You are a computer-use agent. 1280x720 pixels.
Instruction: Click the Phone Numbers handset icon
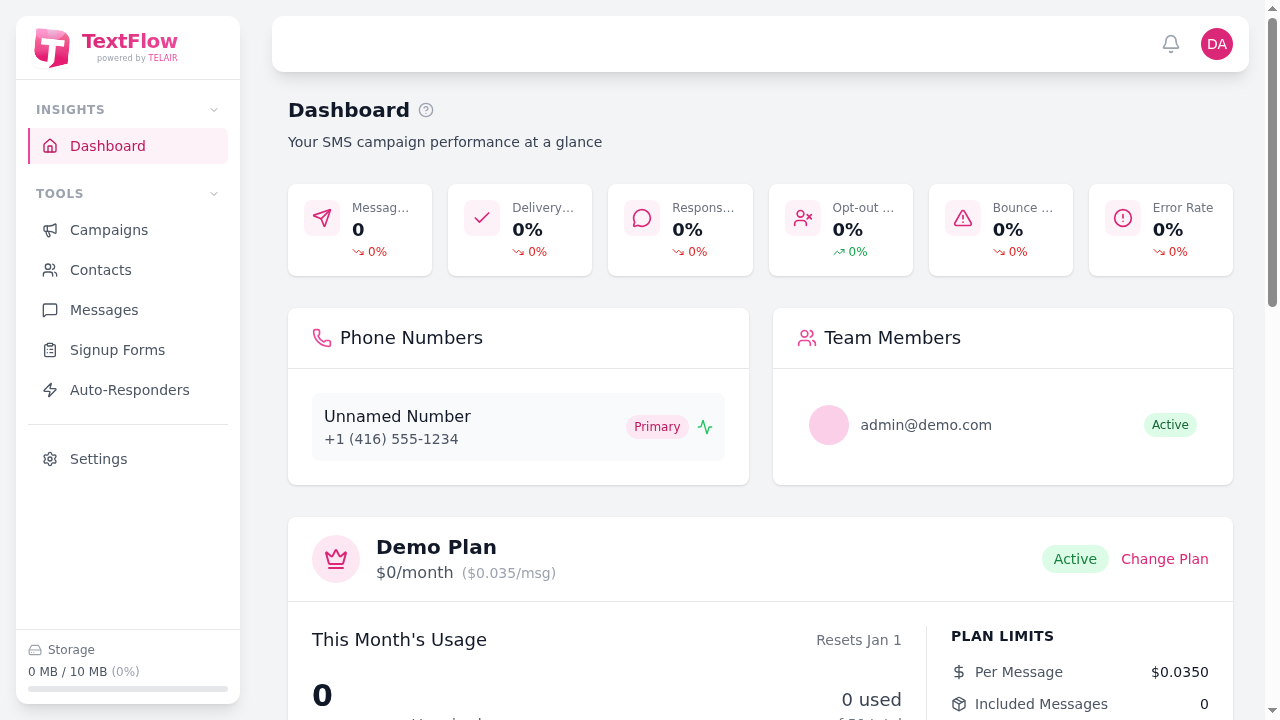[x=322, y=338]
